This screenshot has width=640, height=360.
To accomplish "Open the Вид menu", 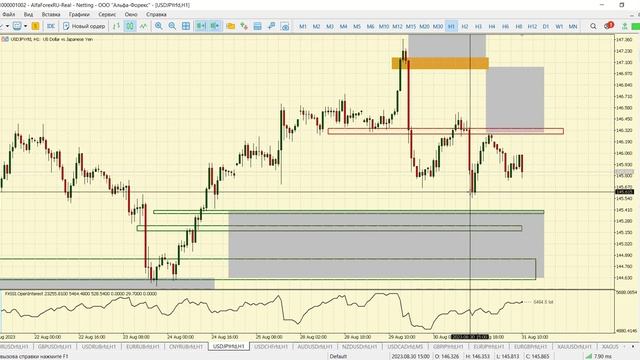I will coord(28,14).
